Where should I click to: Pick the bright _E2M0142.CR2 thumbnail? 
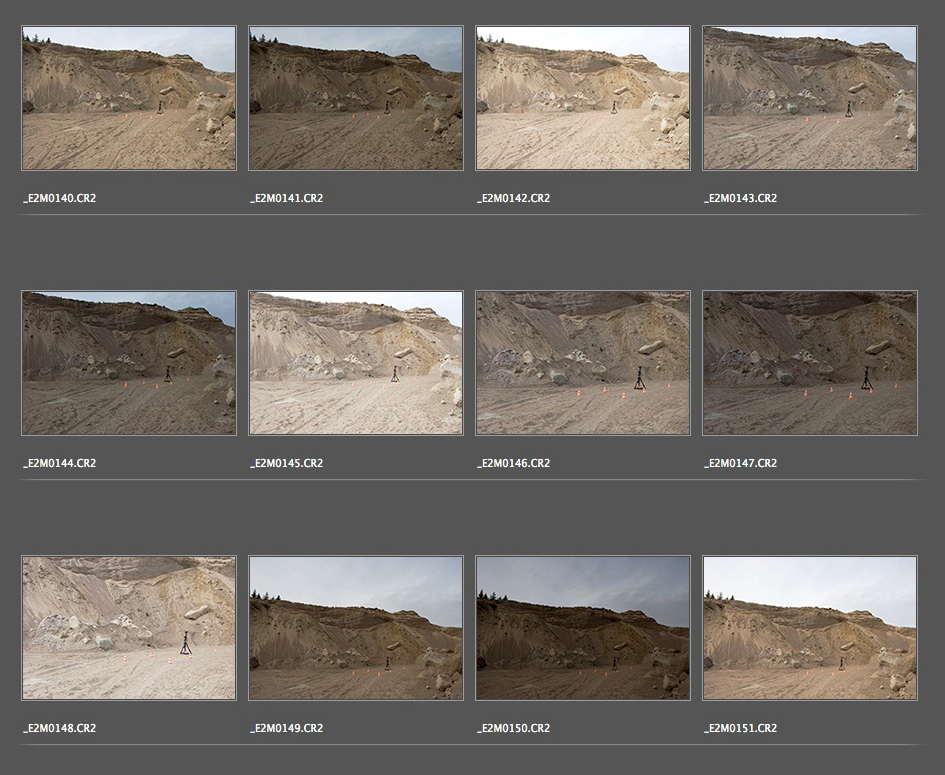(583, 98)
